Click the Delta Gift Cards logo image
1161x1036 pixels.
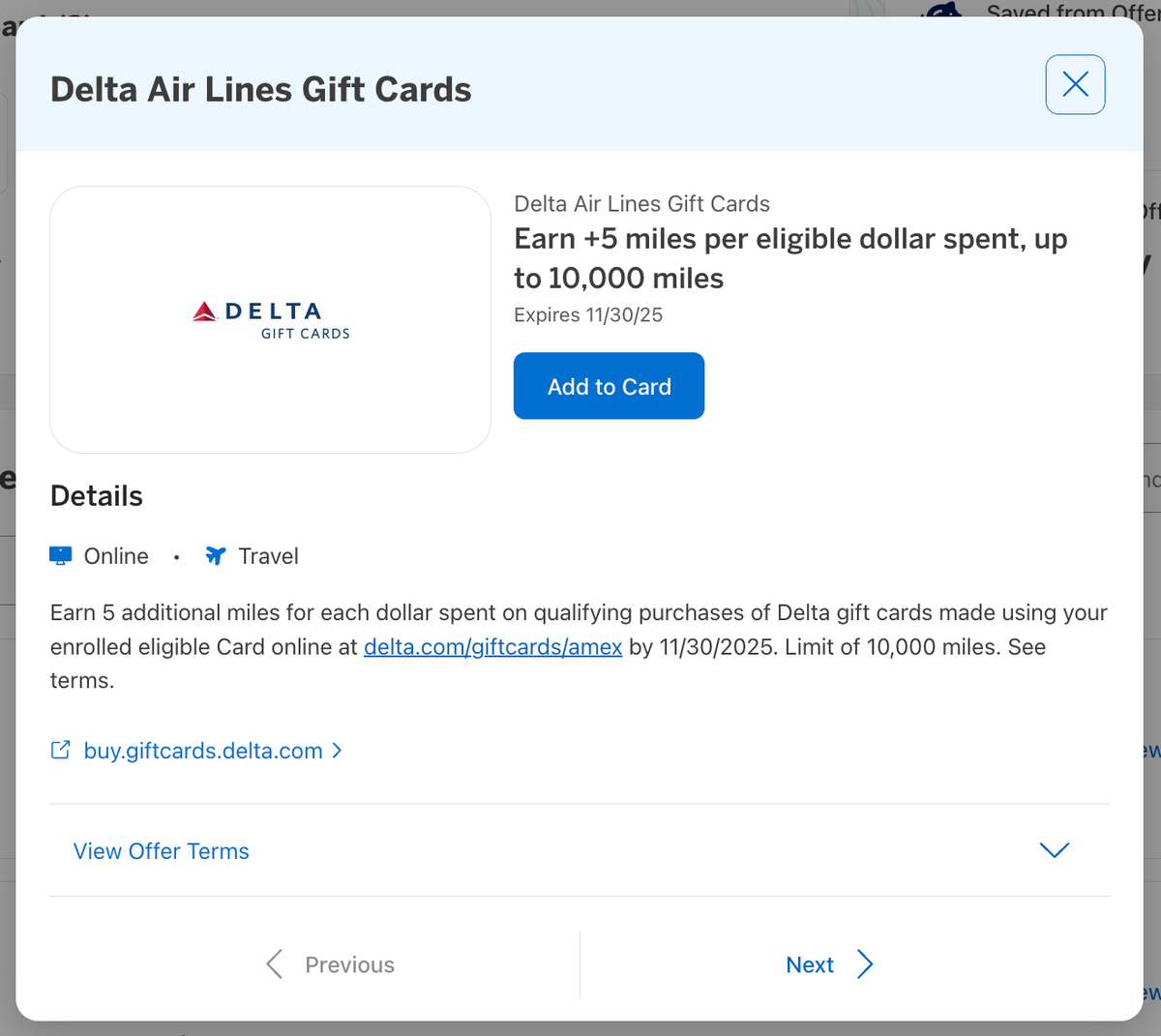271,319
